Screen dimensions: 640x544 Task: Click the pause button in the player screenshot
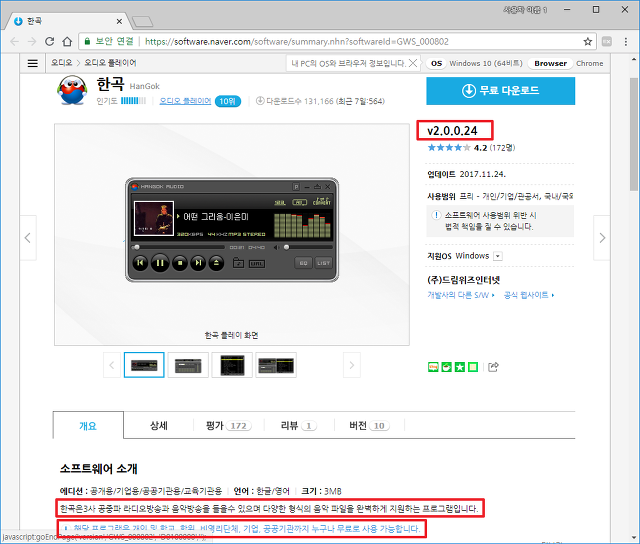coord(160,263)
